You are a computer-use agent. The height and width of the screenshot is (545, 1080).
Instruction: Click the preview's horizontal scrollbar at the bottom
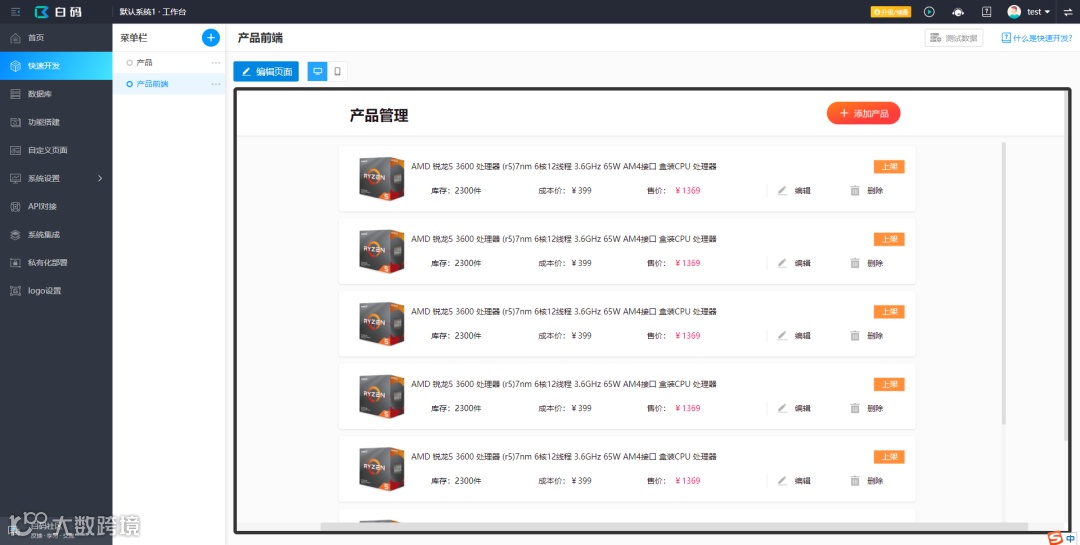click(x=674, y=526)
